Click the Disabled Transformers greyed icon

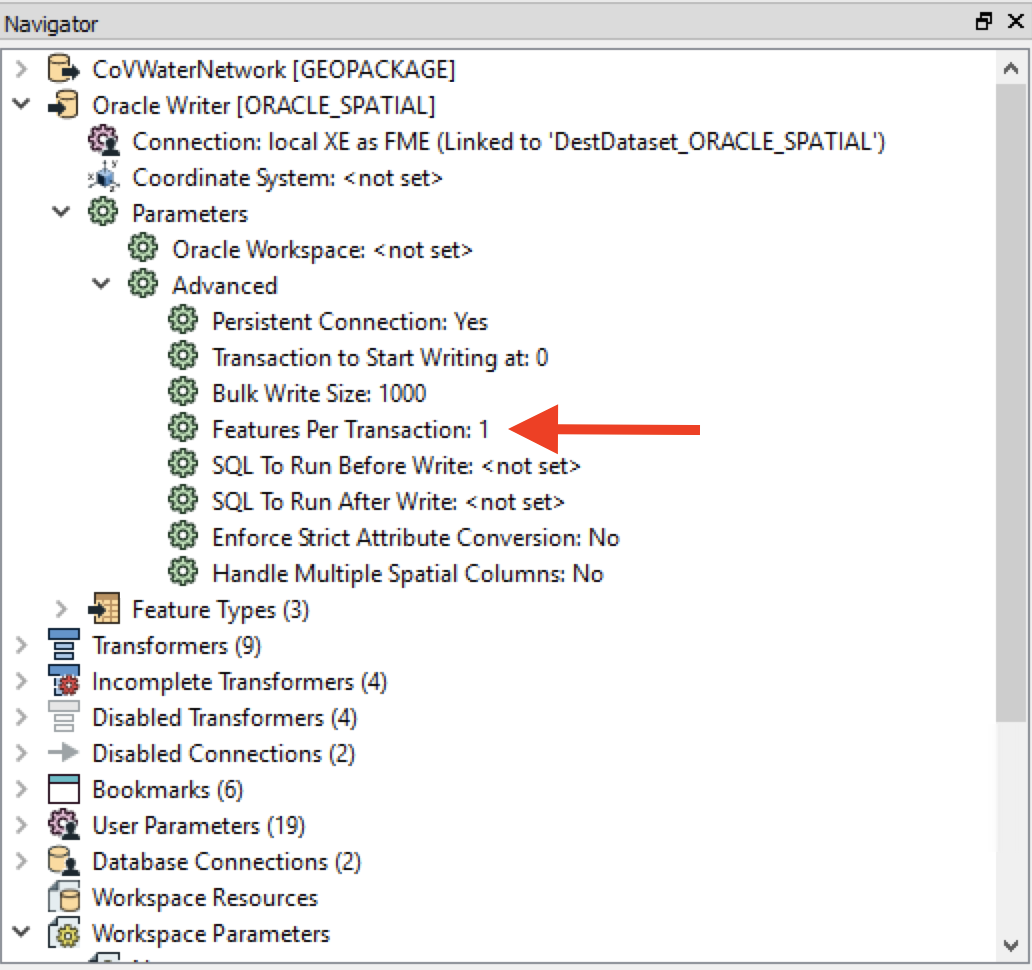64,716
